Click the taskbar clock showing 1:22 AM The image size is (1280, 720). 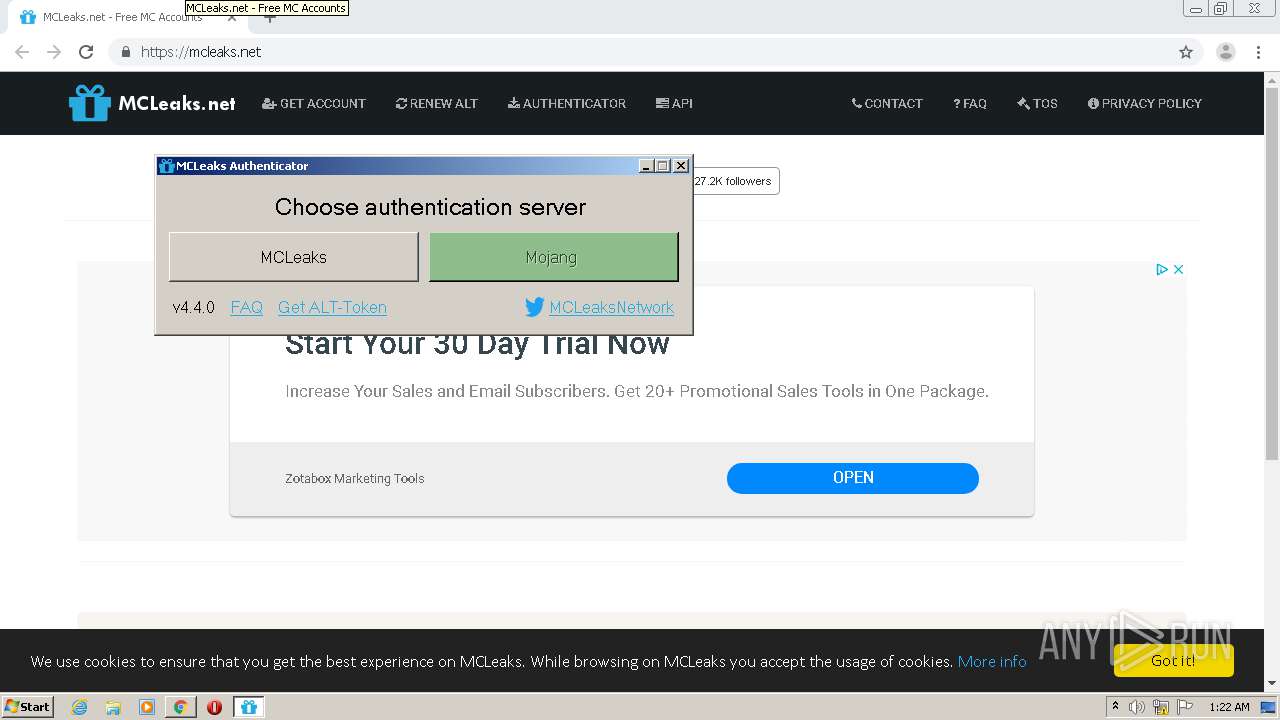point(1229,707)
